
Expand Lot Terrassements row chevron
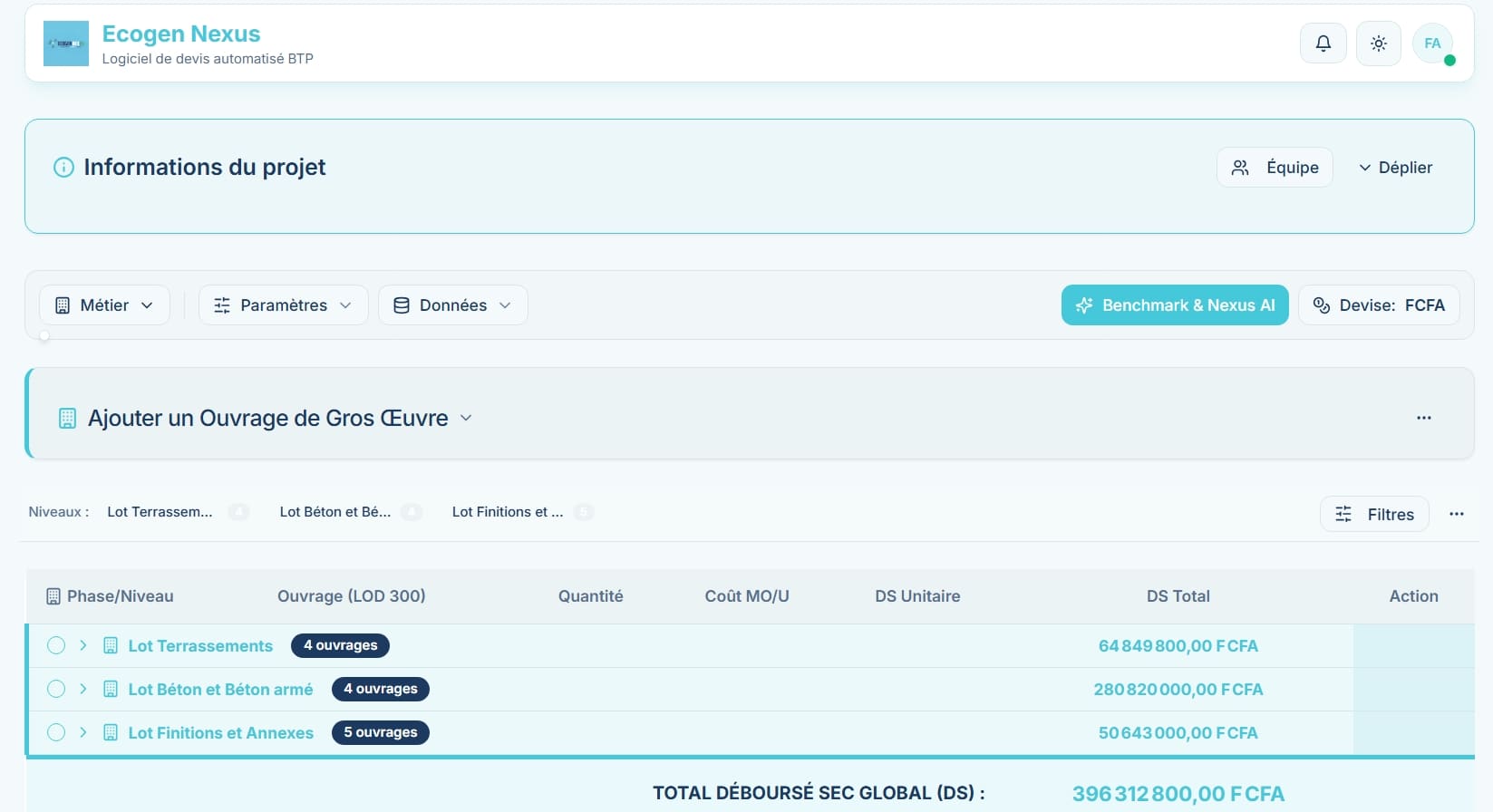click(83, 645)
